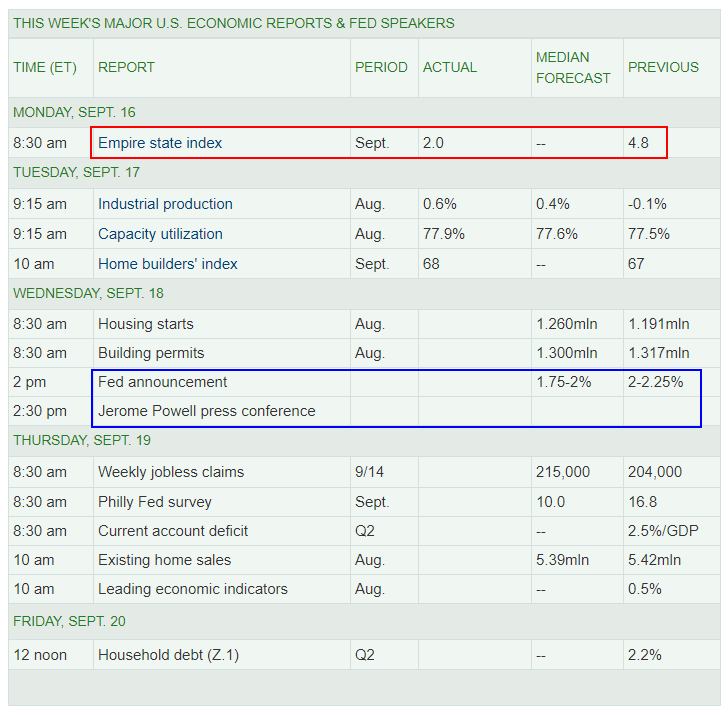
Task: Click the Household debt (Z.1) entry
Action: click(168, 655)
